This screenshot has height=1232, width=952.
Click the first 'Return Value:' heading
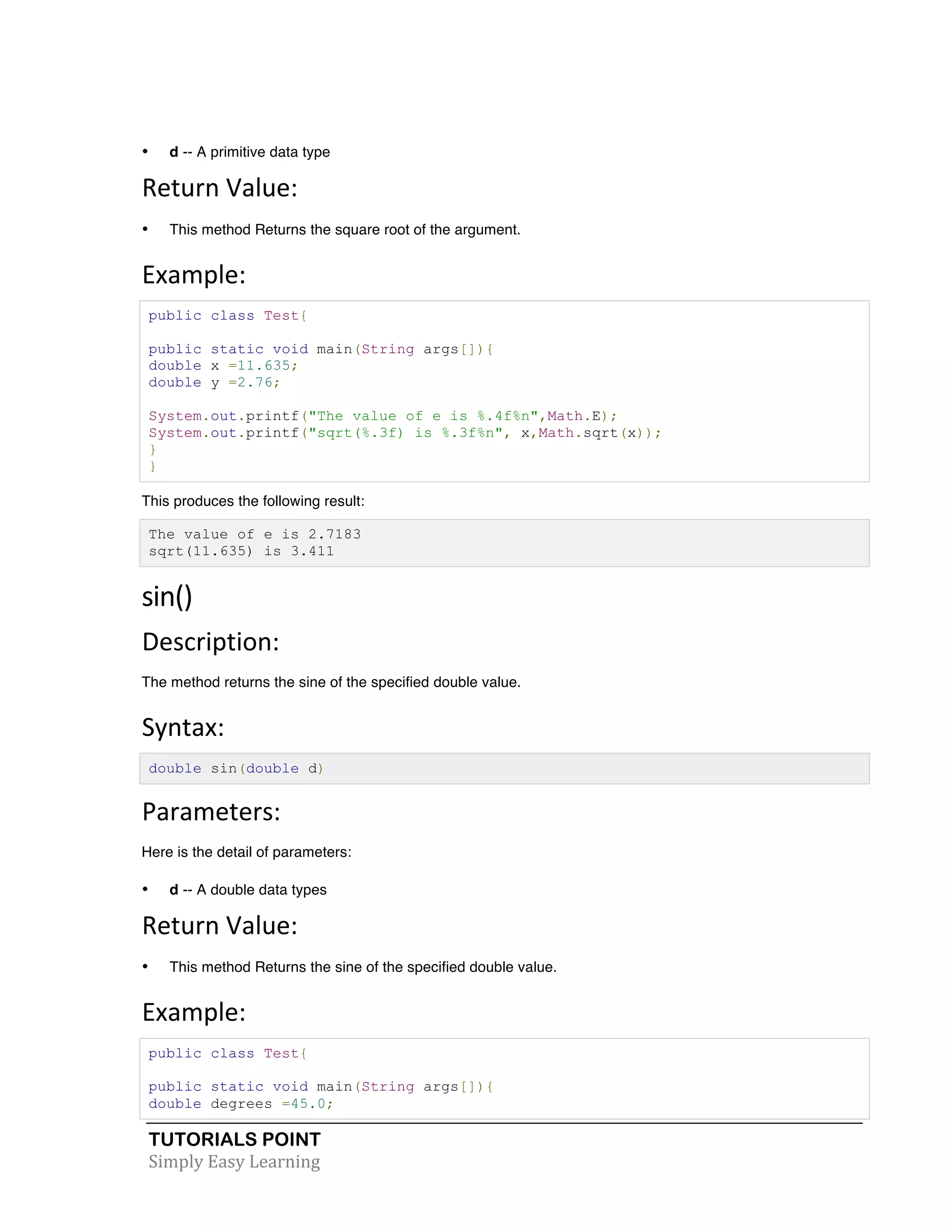[219, 188]
